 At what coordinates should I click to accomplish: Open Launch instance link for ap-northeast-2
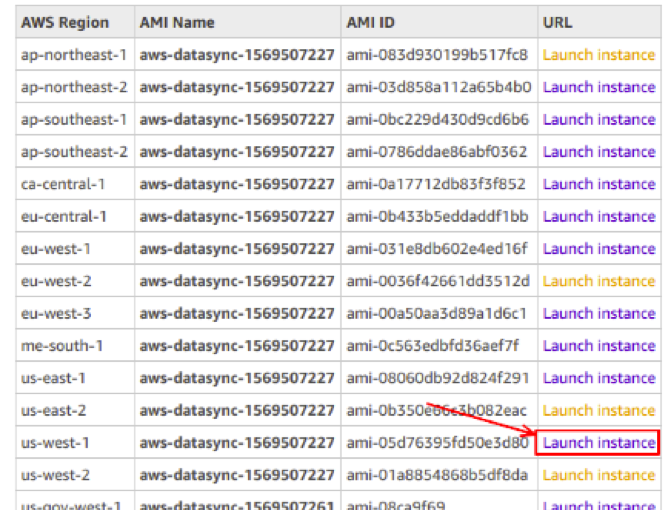599,87
